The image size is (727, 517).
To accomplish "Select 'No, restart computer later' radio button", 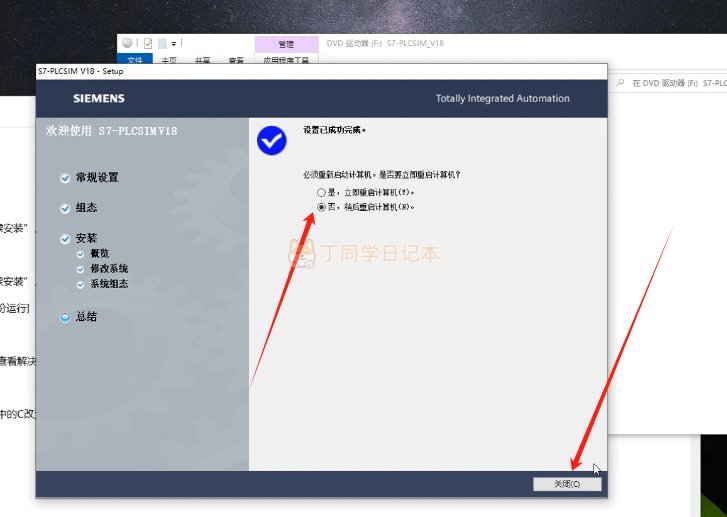I will 321,207.
